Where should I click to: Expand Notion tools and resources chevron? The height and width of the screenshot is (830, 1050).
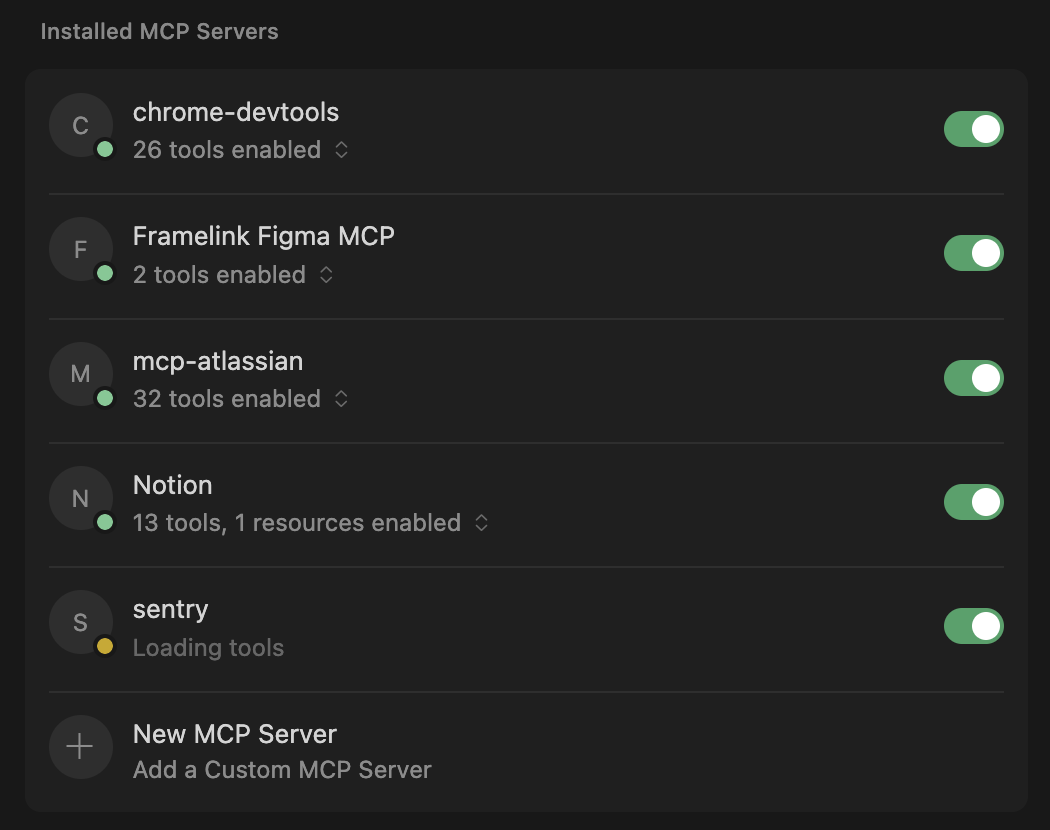pos(481,523)
